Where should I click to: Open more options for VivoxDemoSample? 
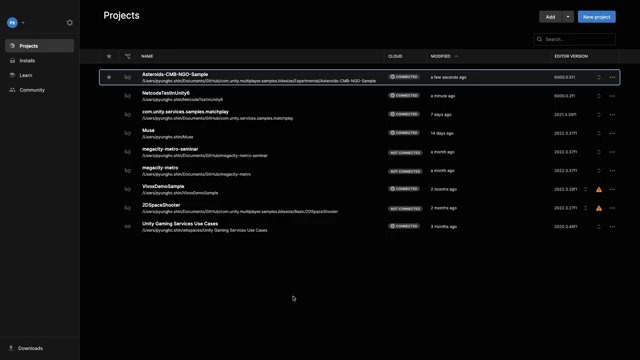(x=612, y=189)
